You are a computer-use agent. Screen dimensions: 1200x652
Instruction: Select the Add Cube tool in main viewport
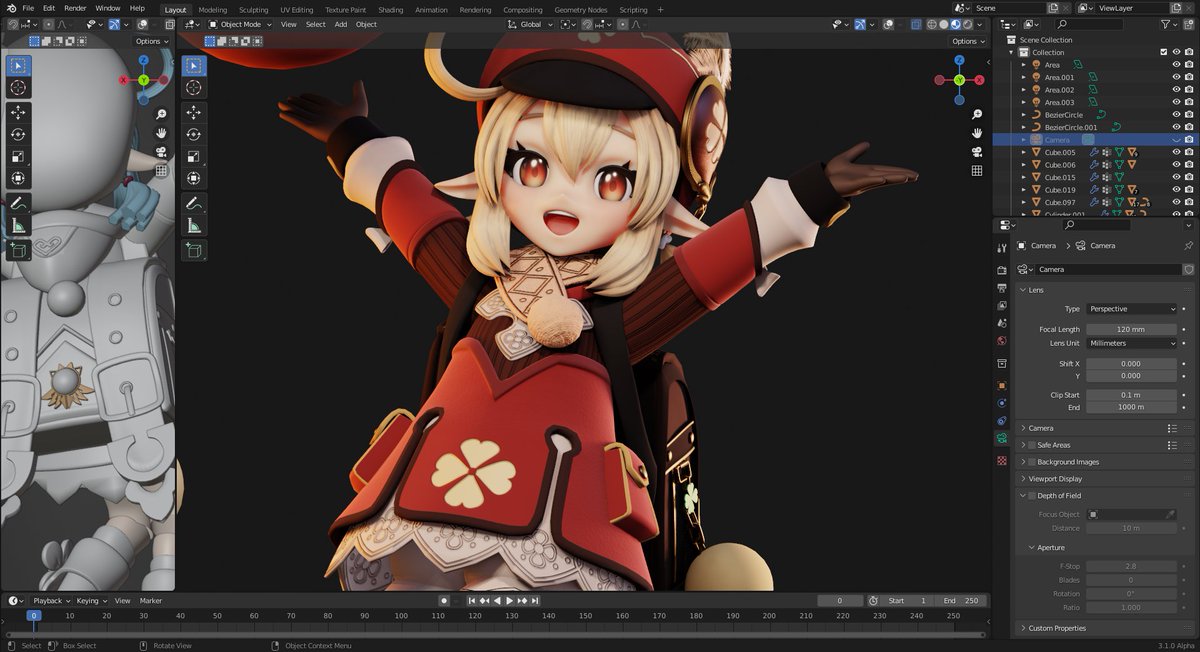pyautogui.click(x=194, y=250)
